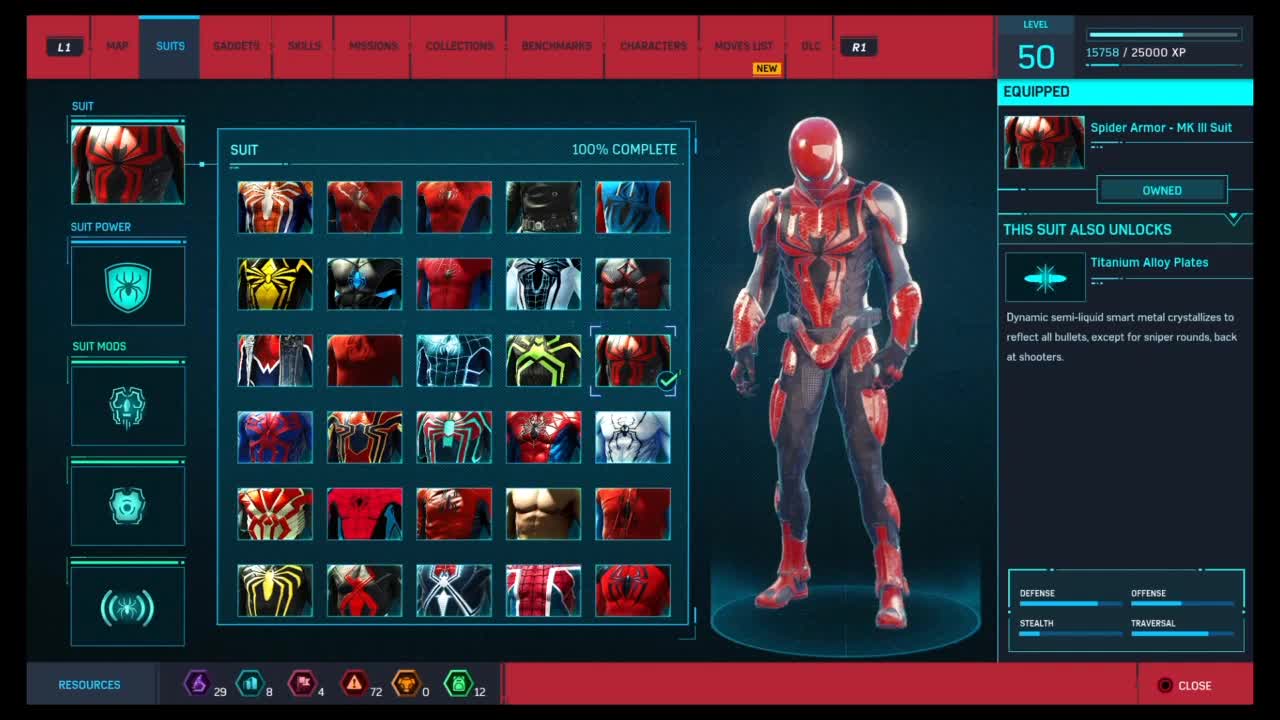The width and height of the screenshot is (1280, 720).
Task: Select the Advanced Suit thumbnail with white spider
Action: click(x=275, y=207)
